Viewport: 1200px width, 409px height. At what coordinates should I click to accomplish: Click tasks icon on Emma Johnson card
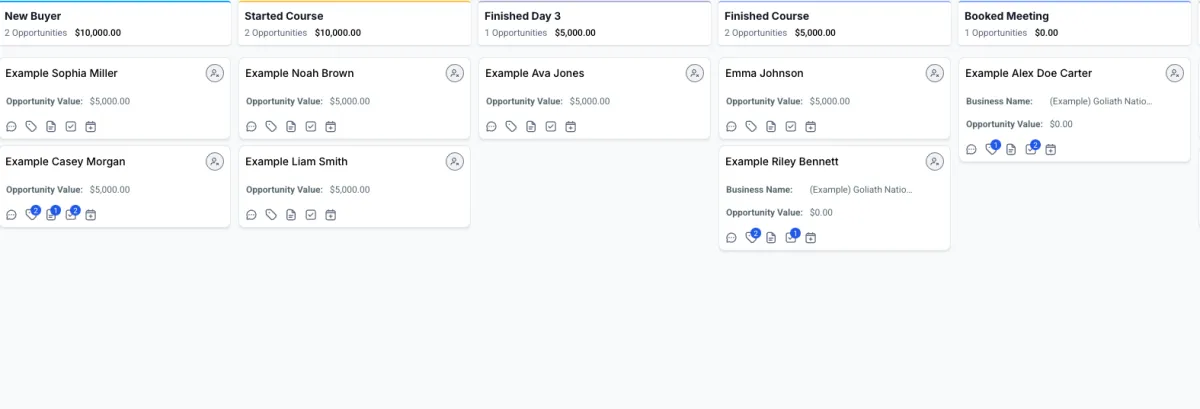point(791,127)
